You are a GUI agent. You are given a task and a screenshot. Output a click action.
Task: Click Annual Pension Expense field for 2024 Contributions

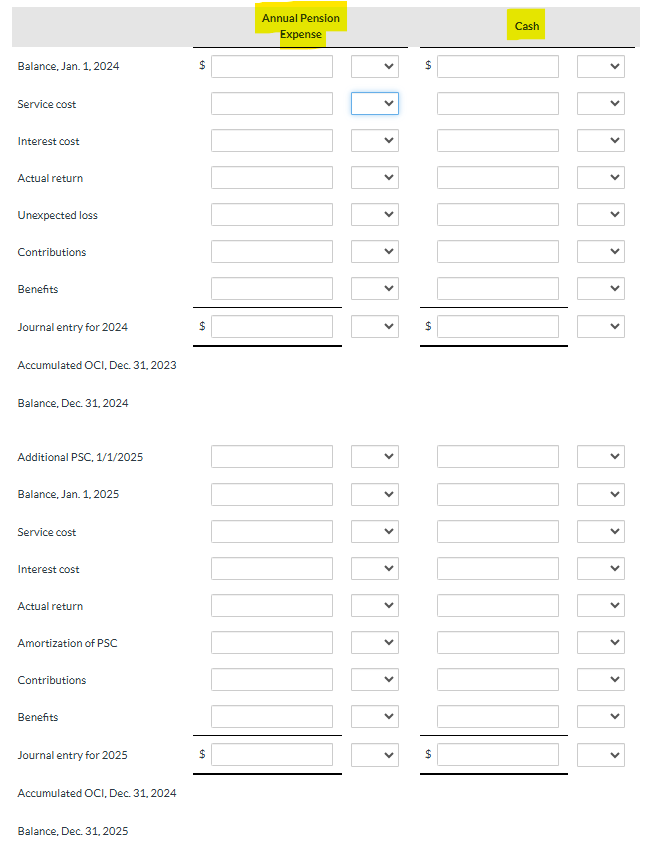click(272, 251)
